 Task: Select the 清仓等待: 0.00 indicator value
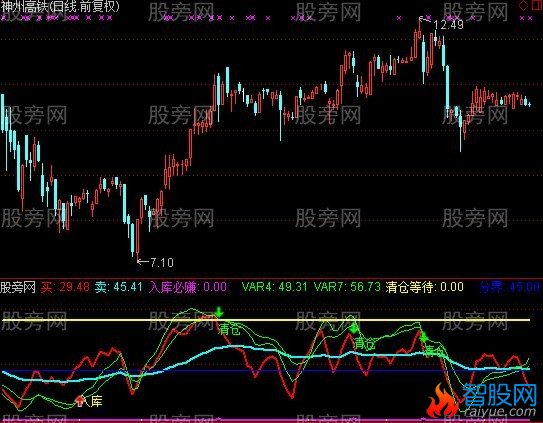425,287
